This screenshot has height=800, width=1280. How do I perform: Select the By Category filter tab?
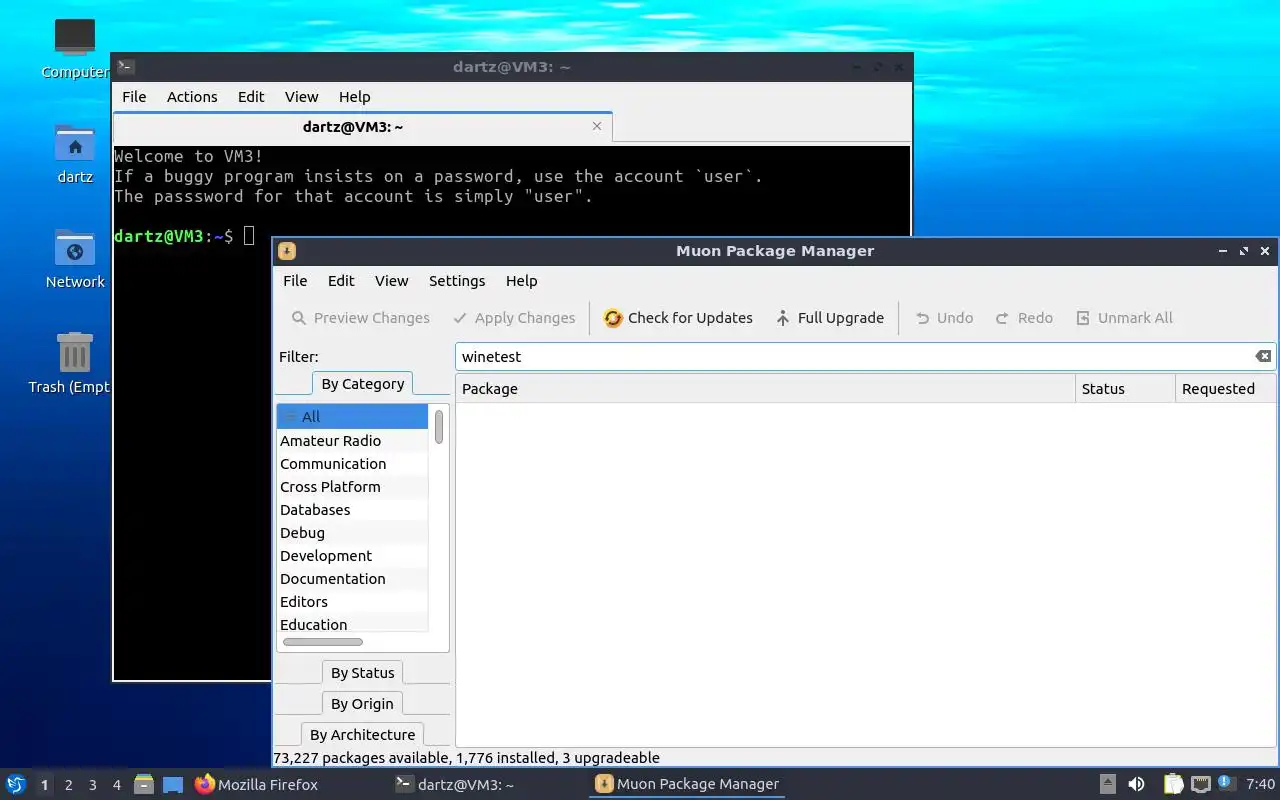(x=362, y=384)
